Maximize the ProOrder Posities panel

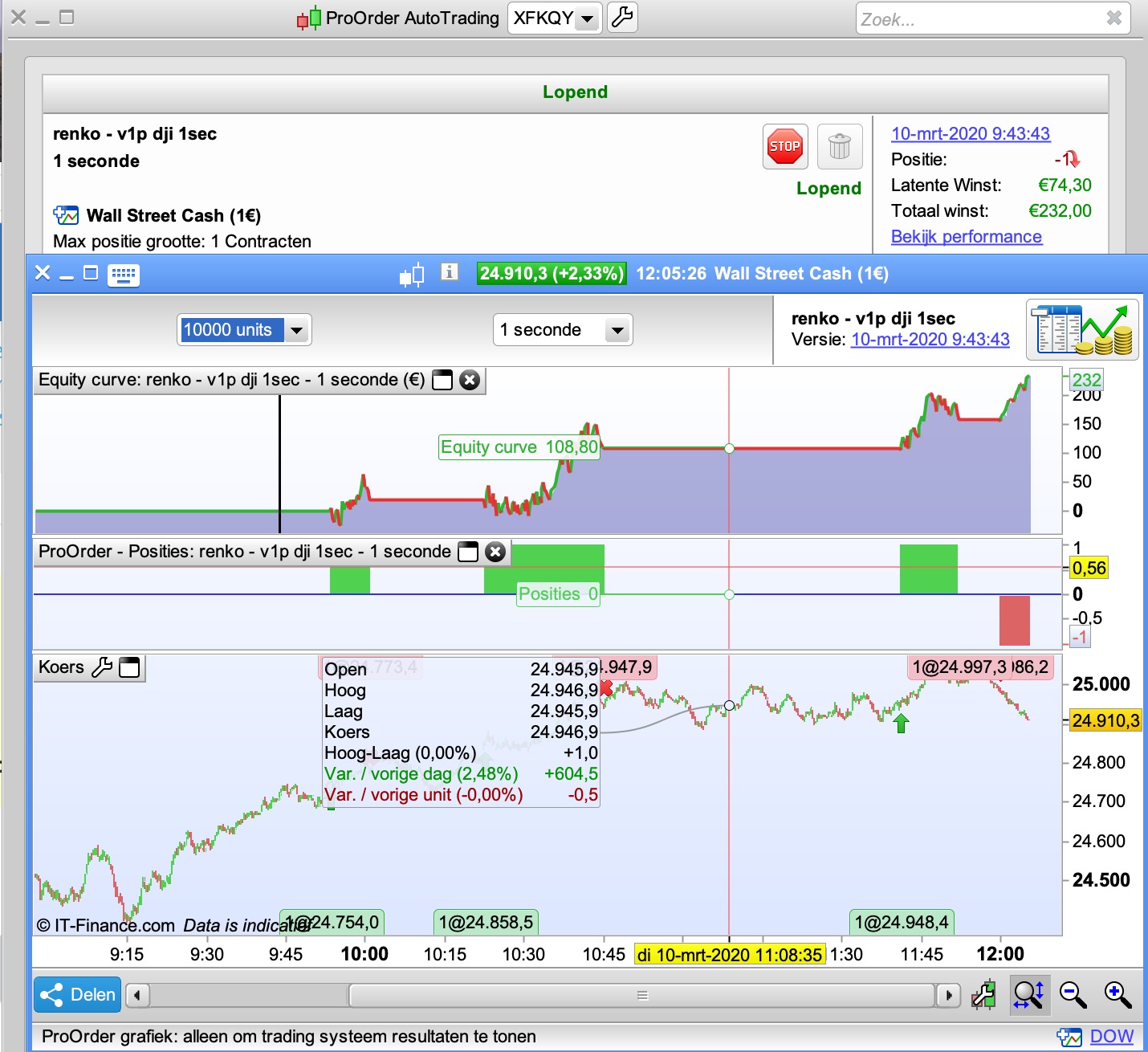pos(468,552)
